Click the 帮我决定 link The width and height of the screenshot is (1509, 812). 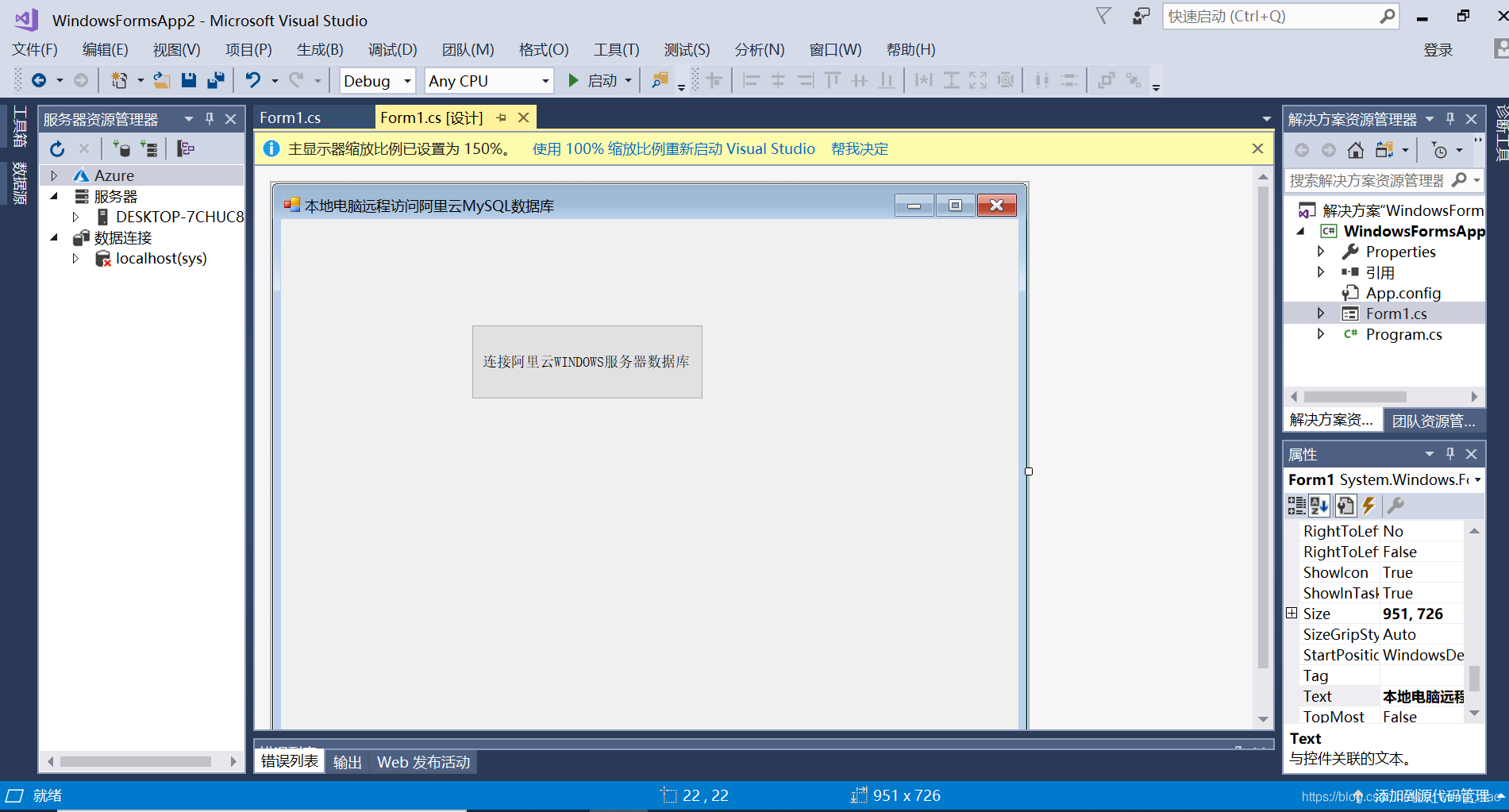click(860, 148)
